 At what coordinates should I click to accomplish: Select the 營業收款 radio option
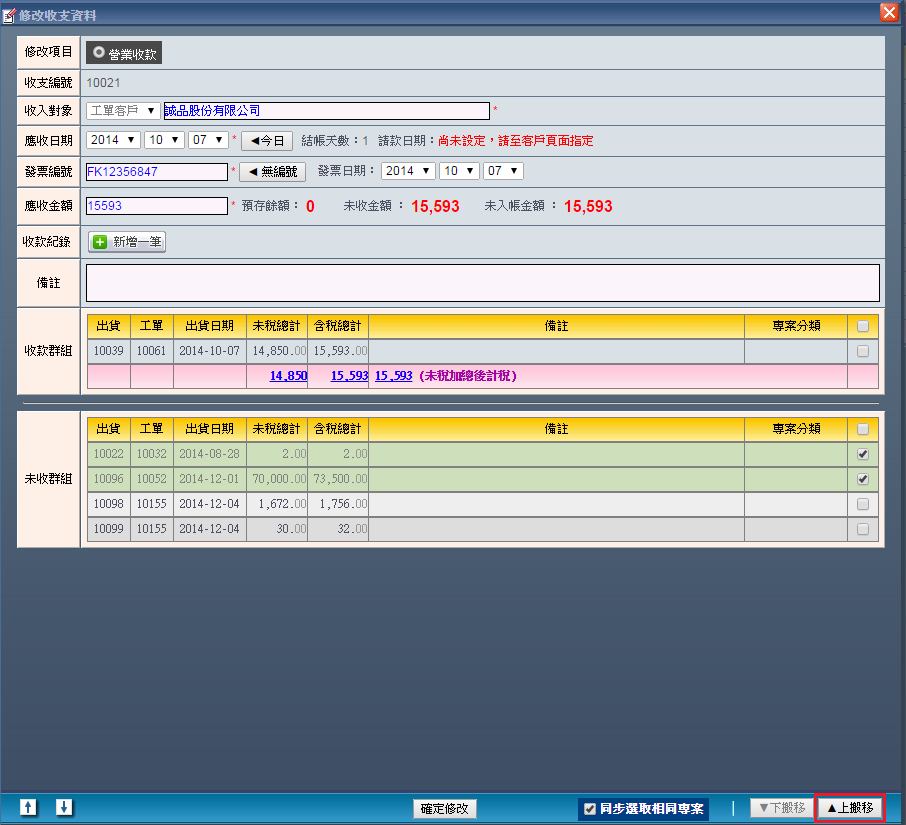100,53
